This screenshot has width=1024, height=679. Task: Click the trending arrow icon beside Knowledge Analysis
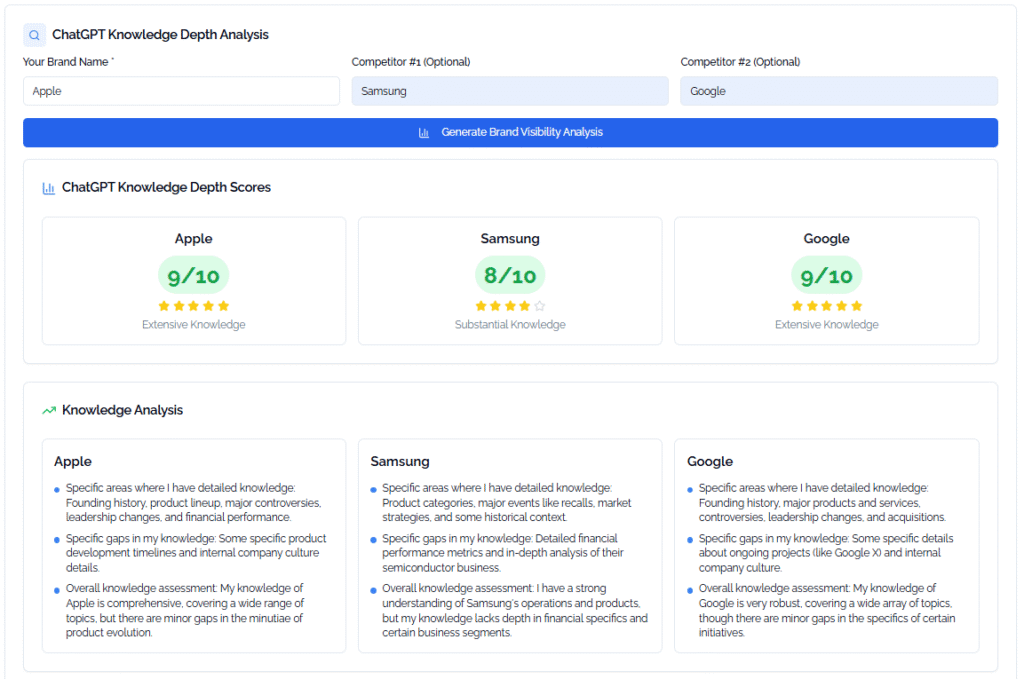click(x=49, y=411)
